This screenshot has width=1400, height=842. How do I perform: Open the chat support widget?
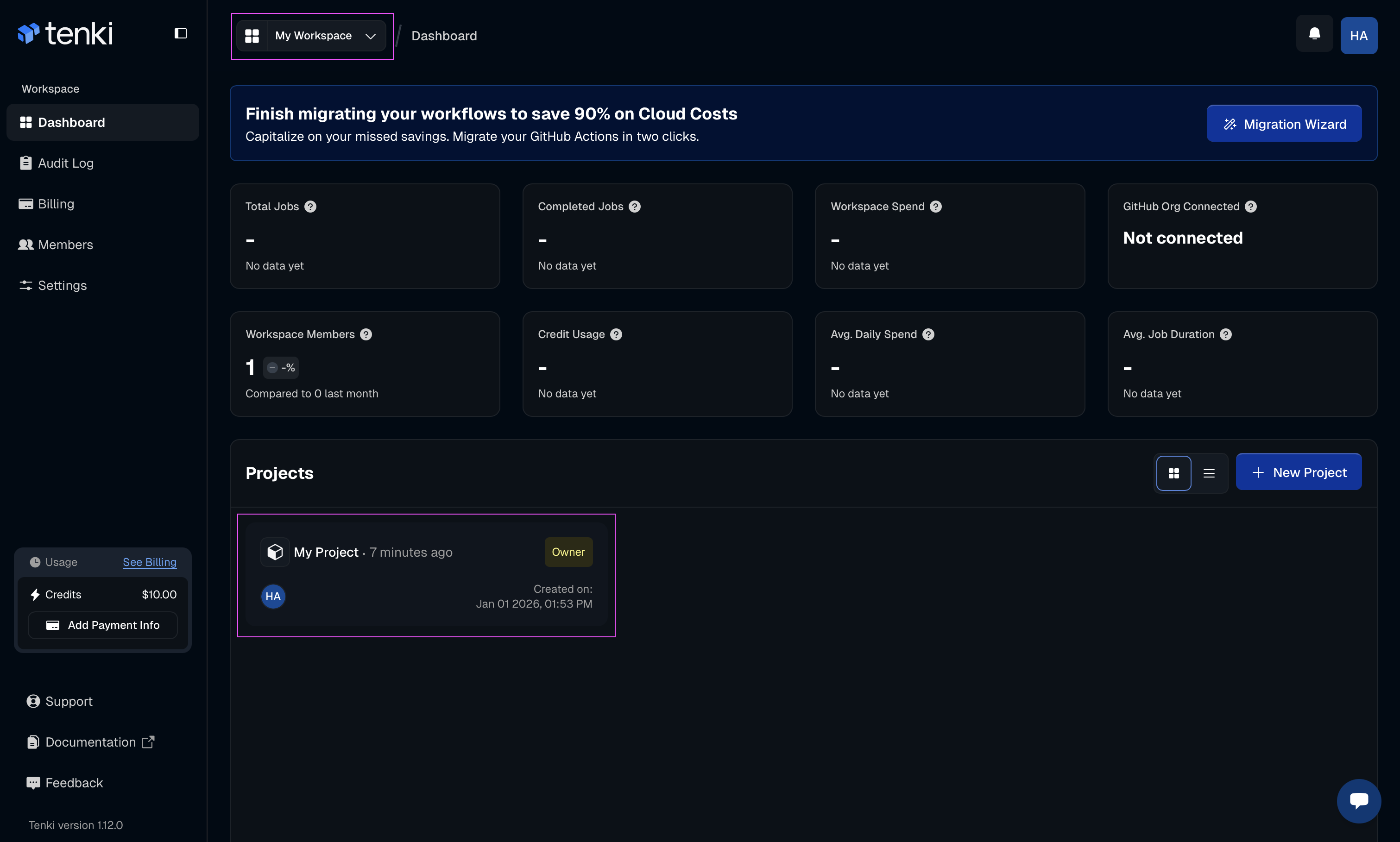click(1359, 801)
